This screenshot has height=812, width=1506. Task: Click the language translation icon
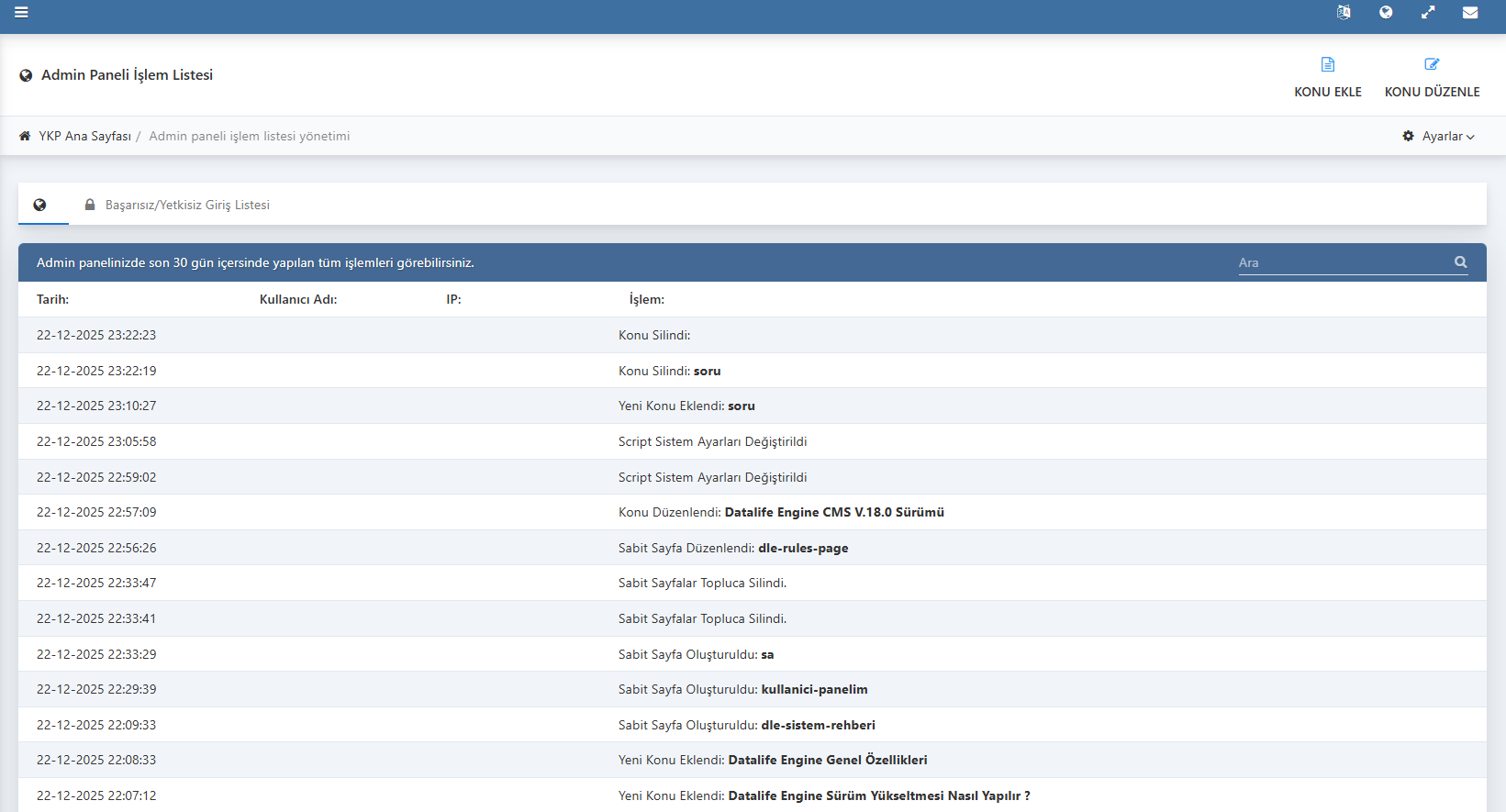click(x=1344, y=13)
